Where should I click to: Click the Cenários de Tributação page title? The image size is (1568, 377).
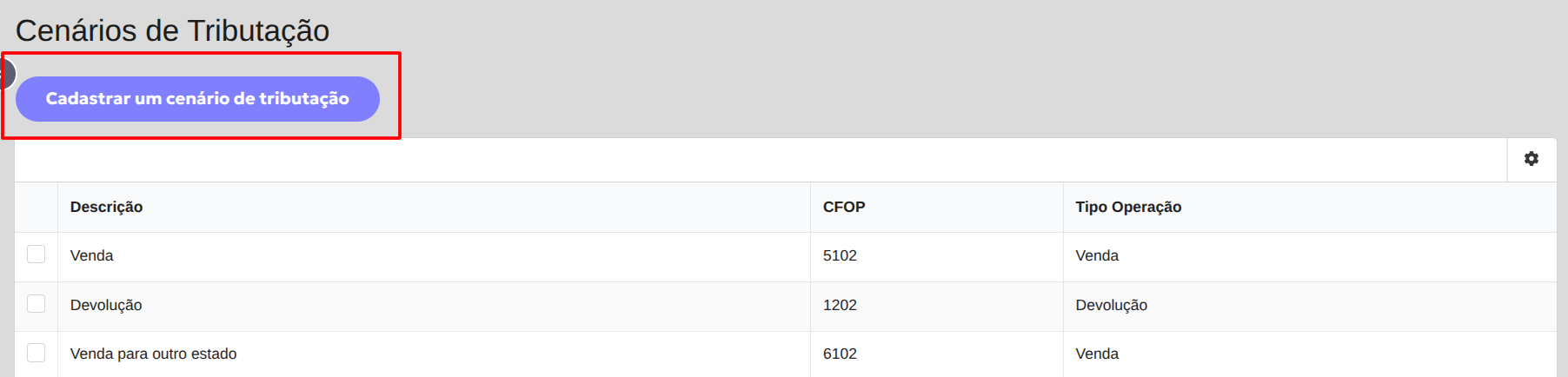click(x=172, y=30)
